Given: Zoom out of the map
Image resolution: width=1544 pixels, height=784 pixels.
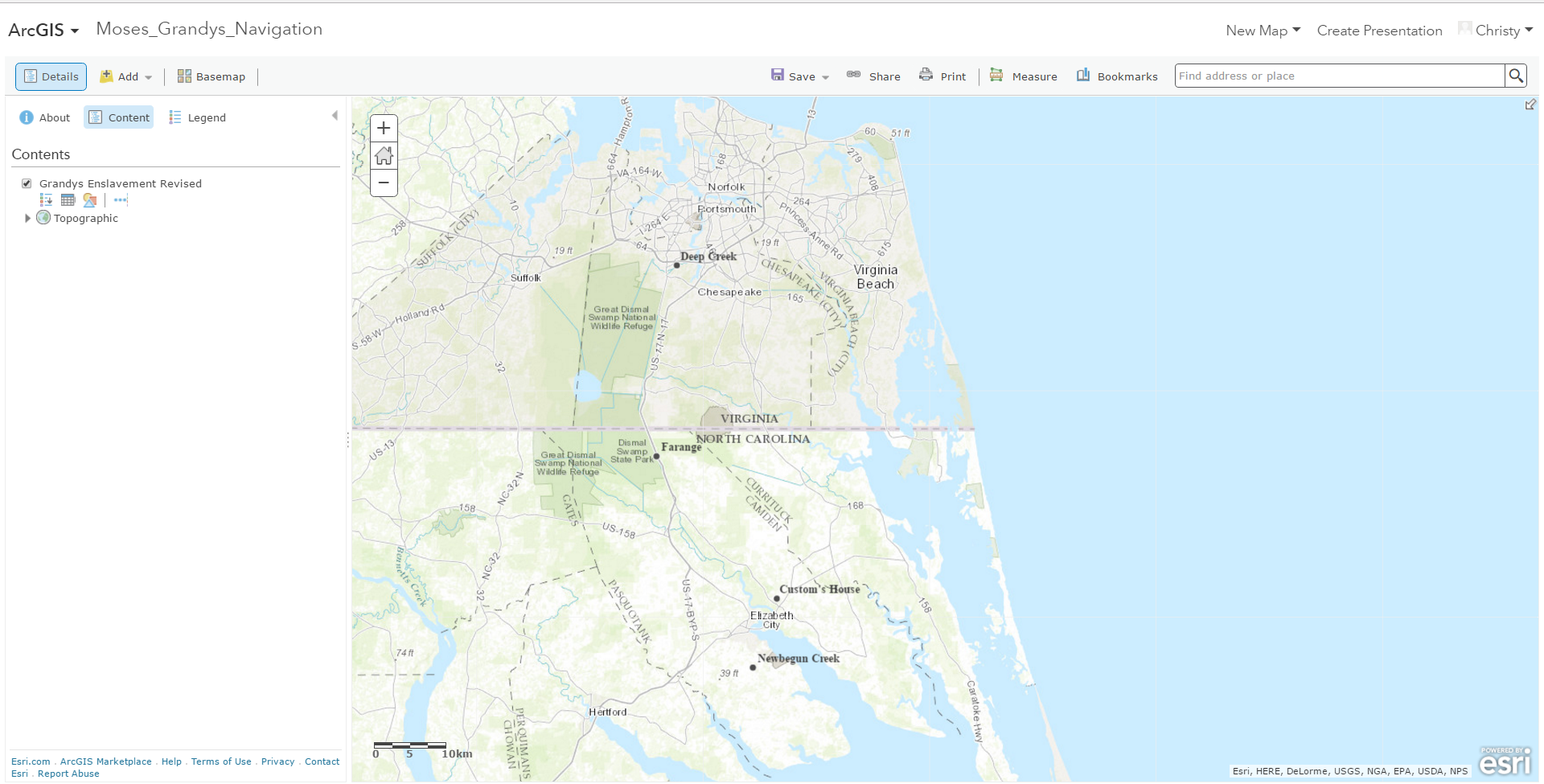Looking at the screenshot, I should tap(384, 183).
